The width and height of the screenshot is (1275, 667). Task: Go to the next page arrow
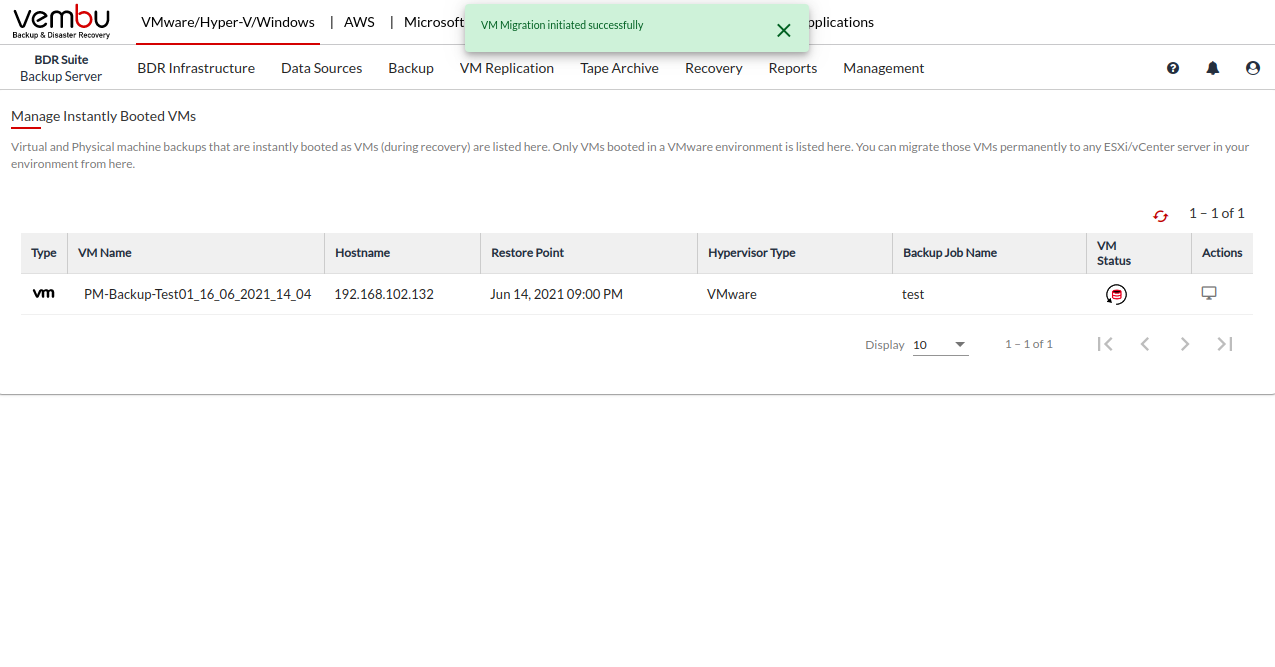[1185, 344]
